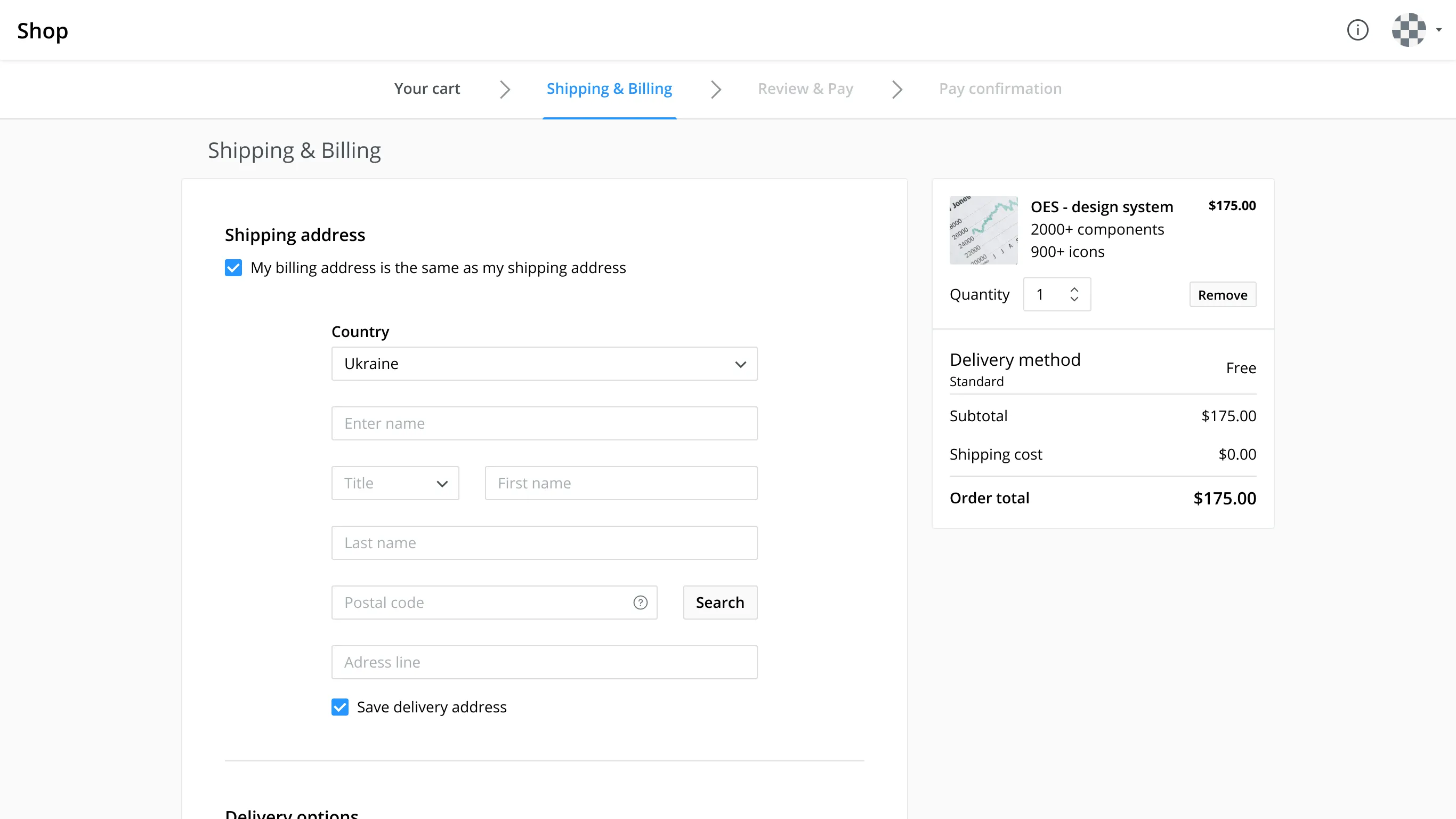This screenshot has height=819, width=1456.
Task: Click chevron arrow after Review & Pay
Action: pos(896,90)
